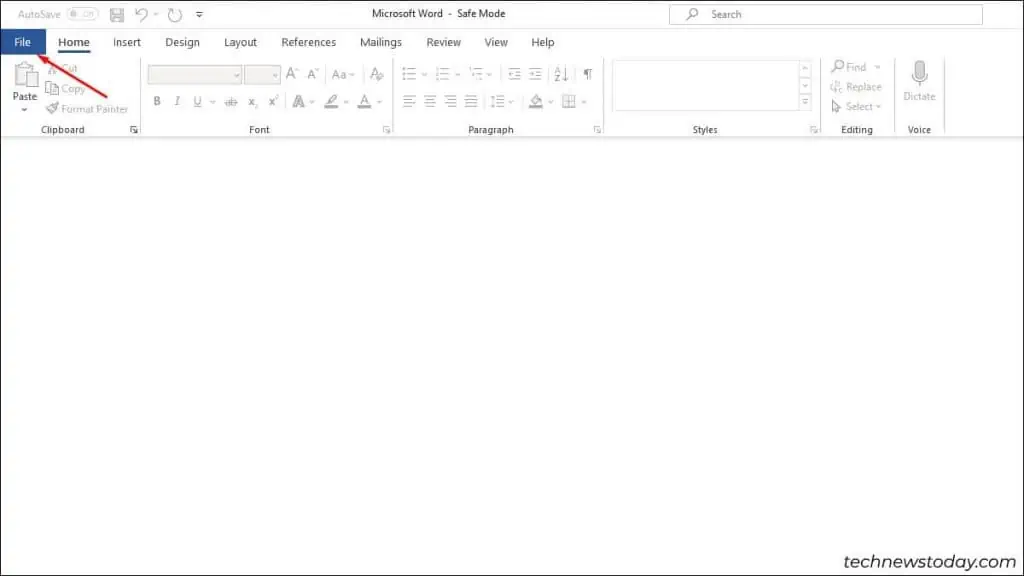Decrease paragraph indent
The image size is (1024, 576).
click(515, 74)
